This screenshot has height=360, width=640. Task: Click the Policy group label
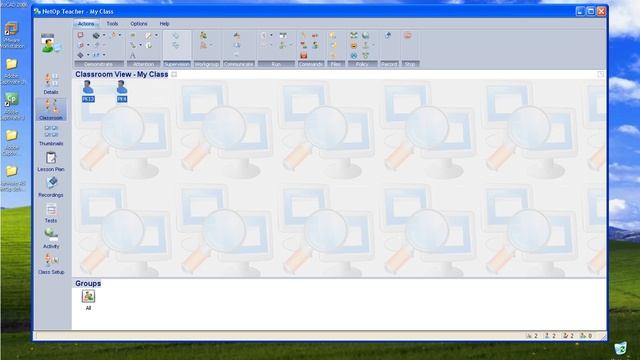click(x=362, y=64)
